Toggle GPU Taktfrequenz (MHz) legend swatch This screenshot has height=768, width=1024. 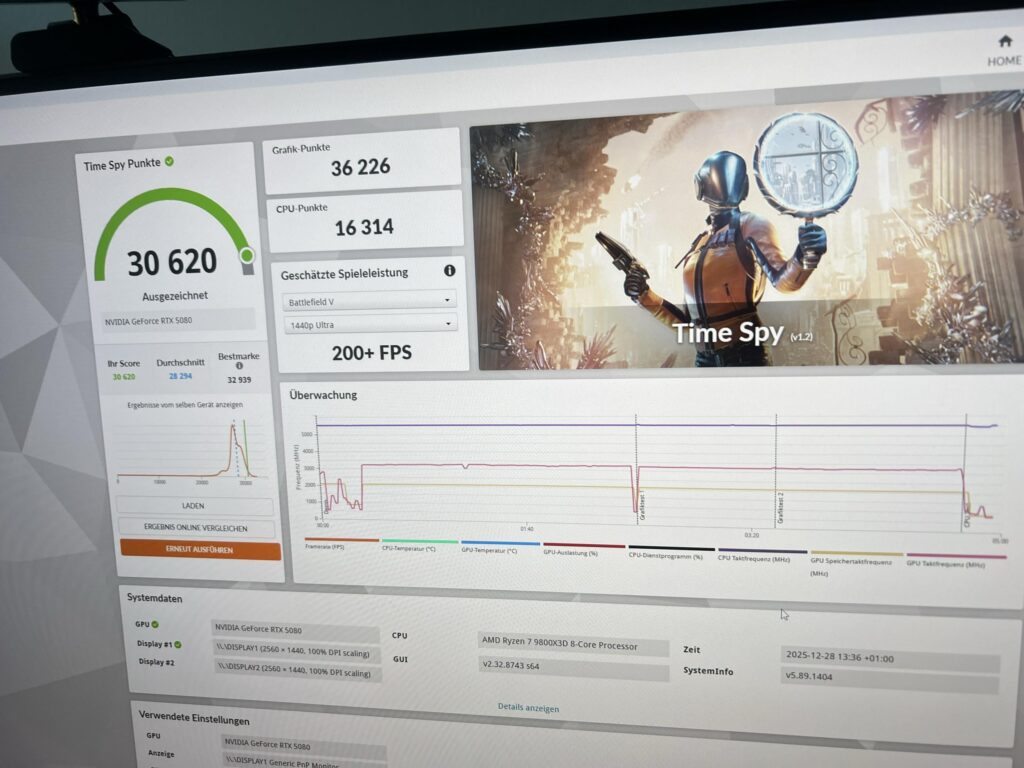click(x=956, y=556)
